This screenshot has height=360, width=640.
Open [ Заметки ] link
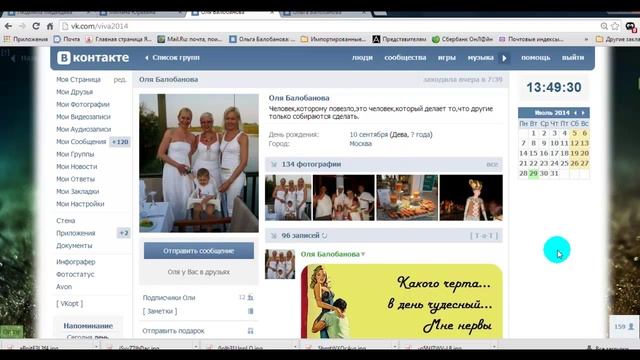160,311
